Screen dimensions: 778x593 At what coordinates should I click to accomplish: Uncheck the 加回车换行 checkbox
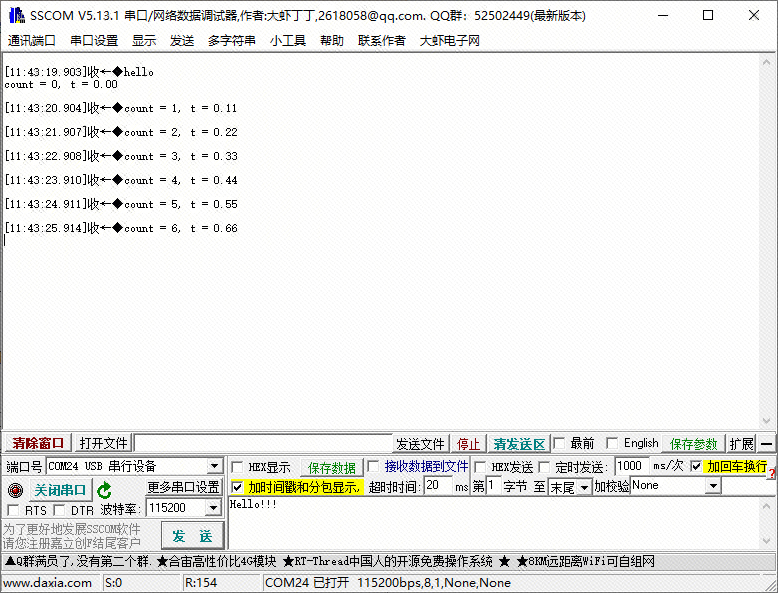tap(696, 466)
